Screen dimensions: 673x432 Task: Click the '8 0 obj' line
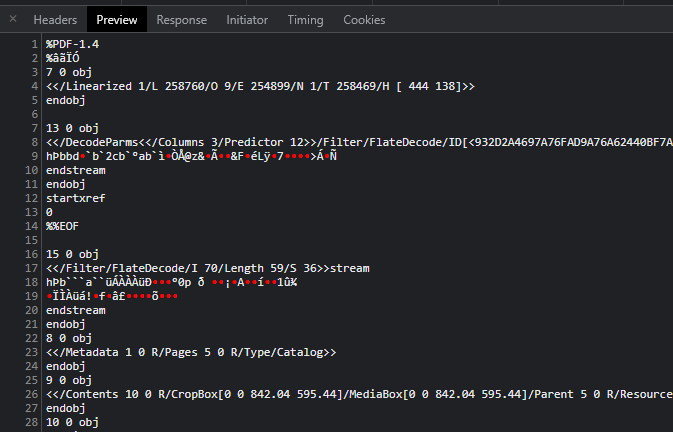coord(69,338)
